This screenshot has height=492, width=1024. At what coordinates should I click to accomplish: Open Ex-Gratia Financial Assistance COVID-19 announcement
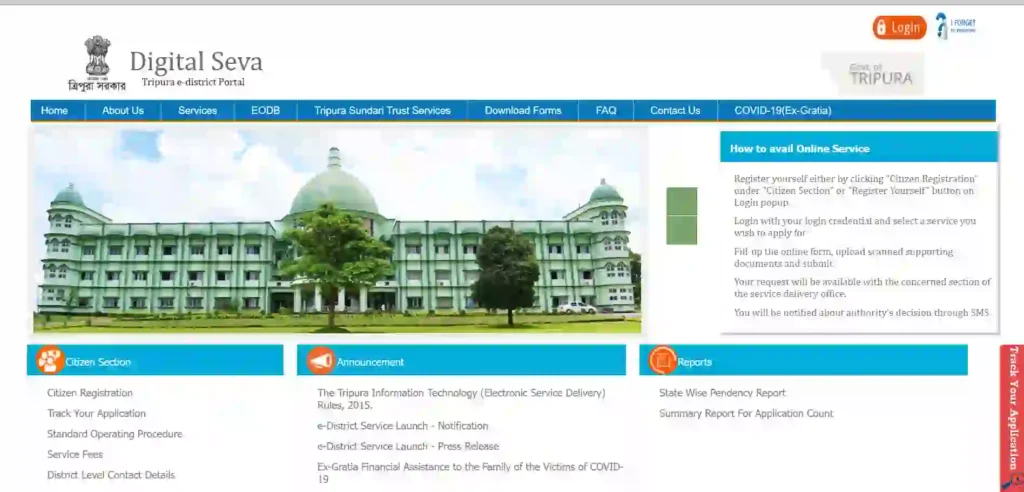[470, 472]
